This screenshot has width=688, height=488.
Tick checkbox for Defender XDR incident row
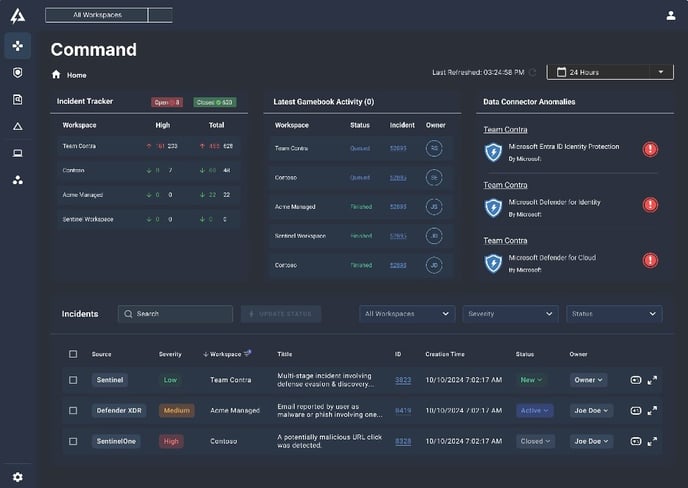73,411
